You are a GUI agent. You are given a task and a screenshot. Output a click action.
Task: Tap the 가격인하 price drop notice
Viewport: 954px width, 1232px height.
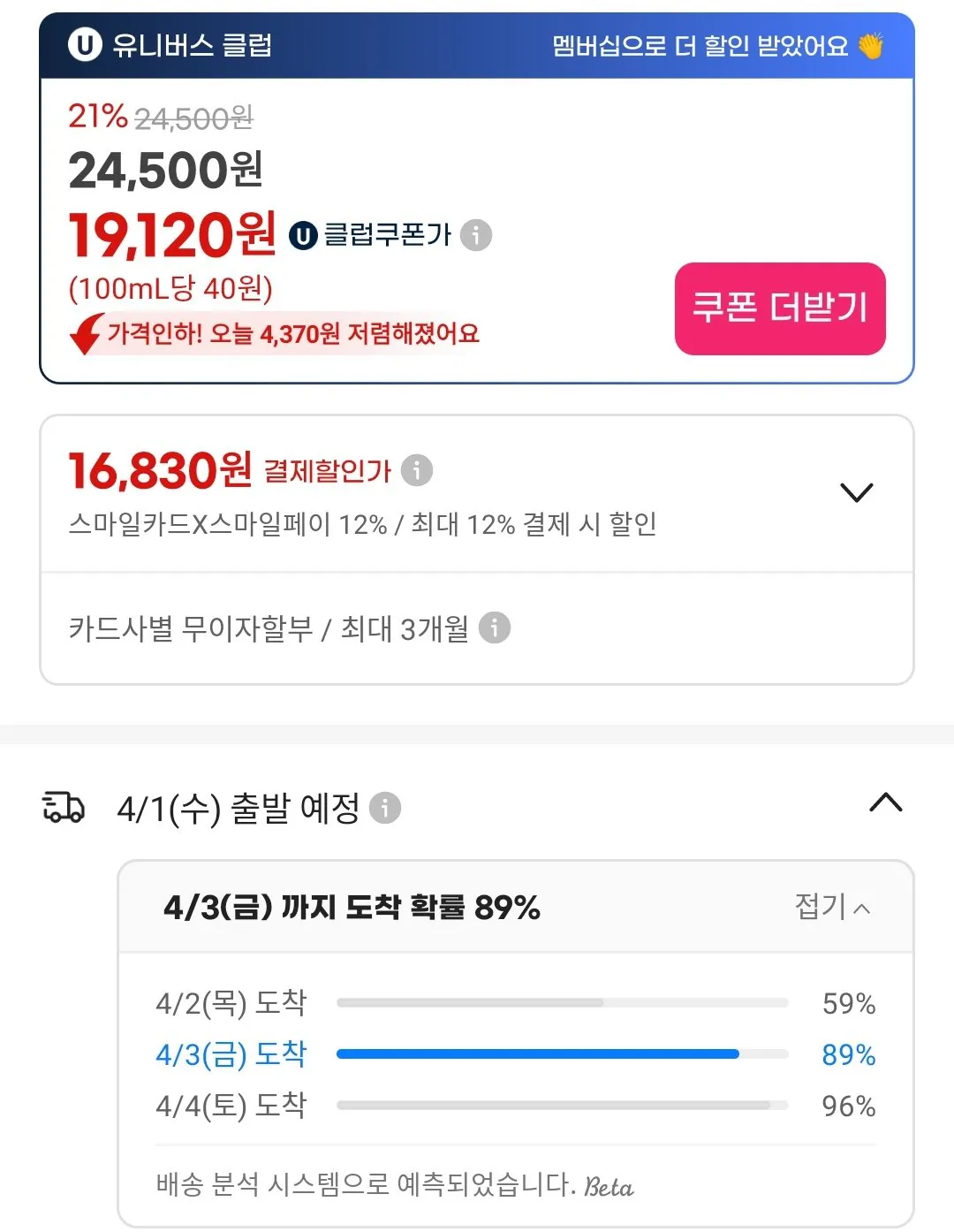point(292,334)
